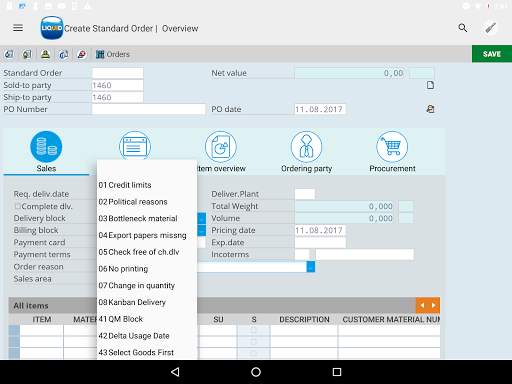Click the red partner icon in toolbar
The image size is (512, 384).
pos(82,54)
